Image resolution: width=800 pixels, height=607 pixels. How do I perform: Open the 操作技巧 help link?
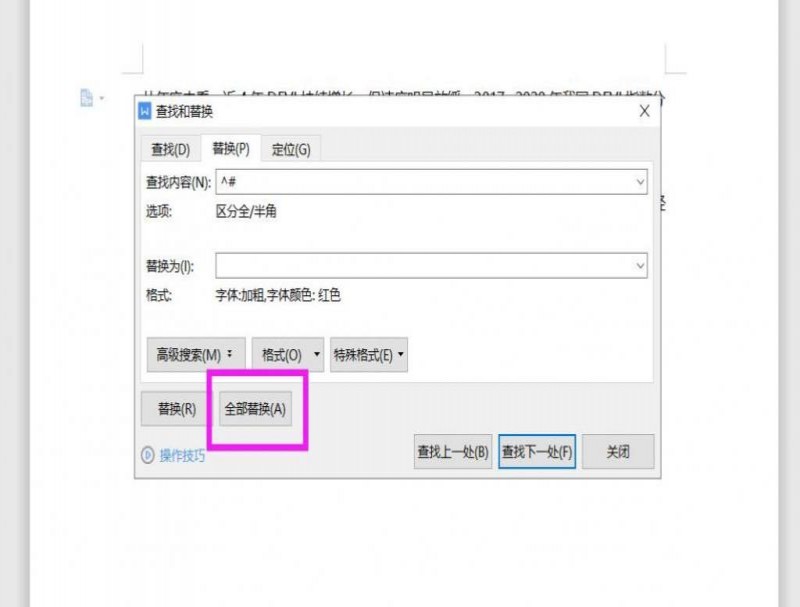(x=182, y=455)
